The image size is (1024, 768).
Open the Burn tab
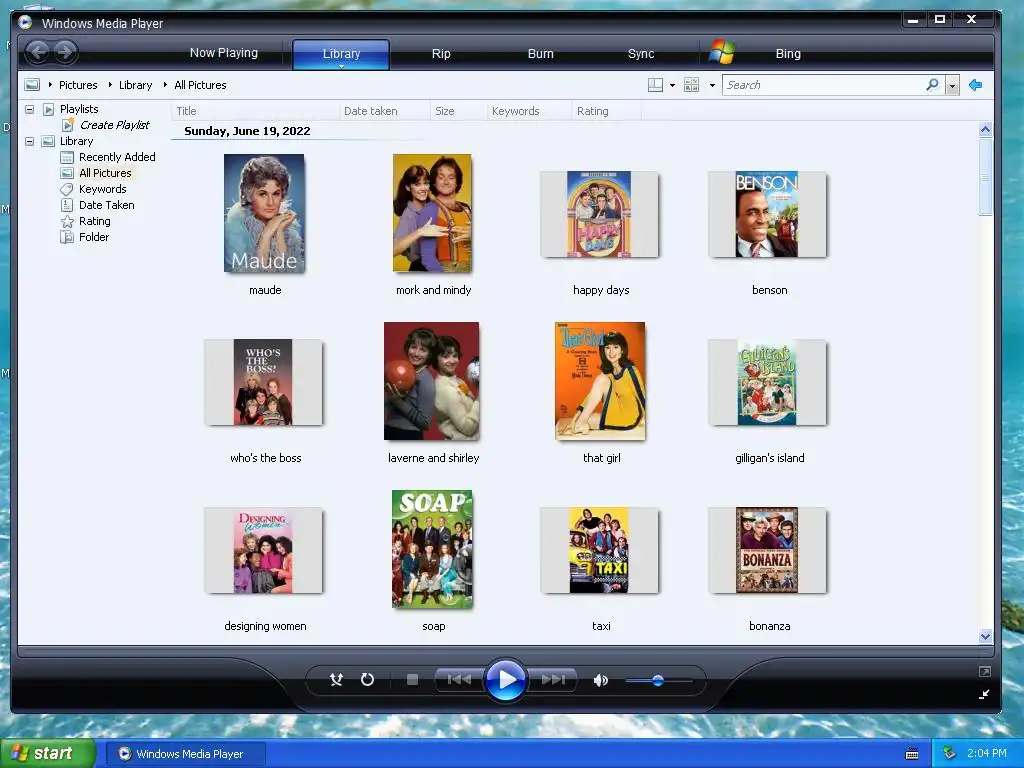(x=540, y=54)
